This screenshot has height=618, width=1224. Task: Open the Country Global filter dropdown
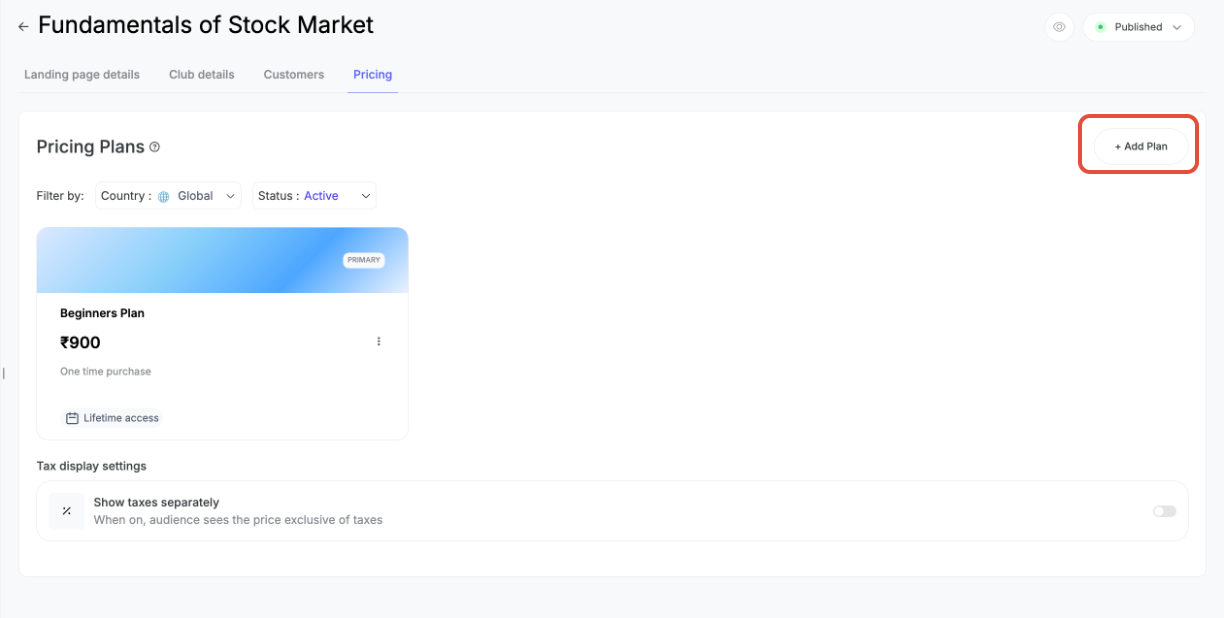[168, 196]
